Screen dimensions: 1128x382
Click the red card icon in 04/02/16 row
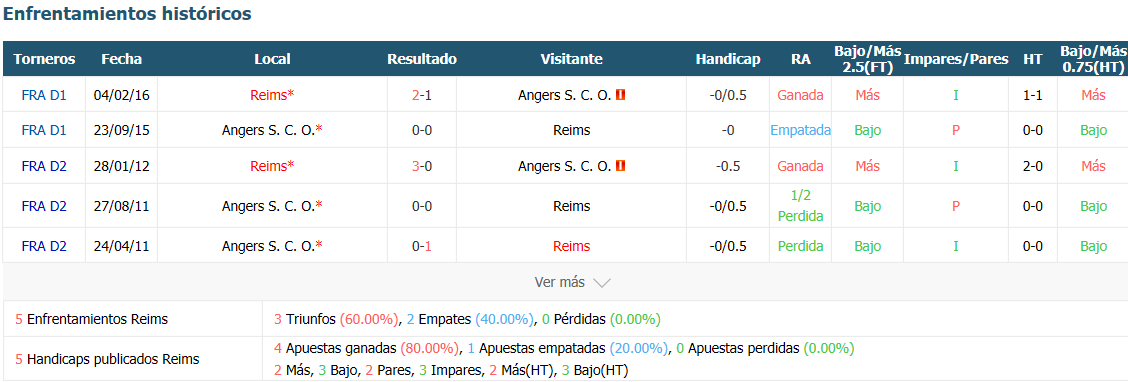620,94
